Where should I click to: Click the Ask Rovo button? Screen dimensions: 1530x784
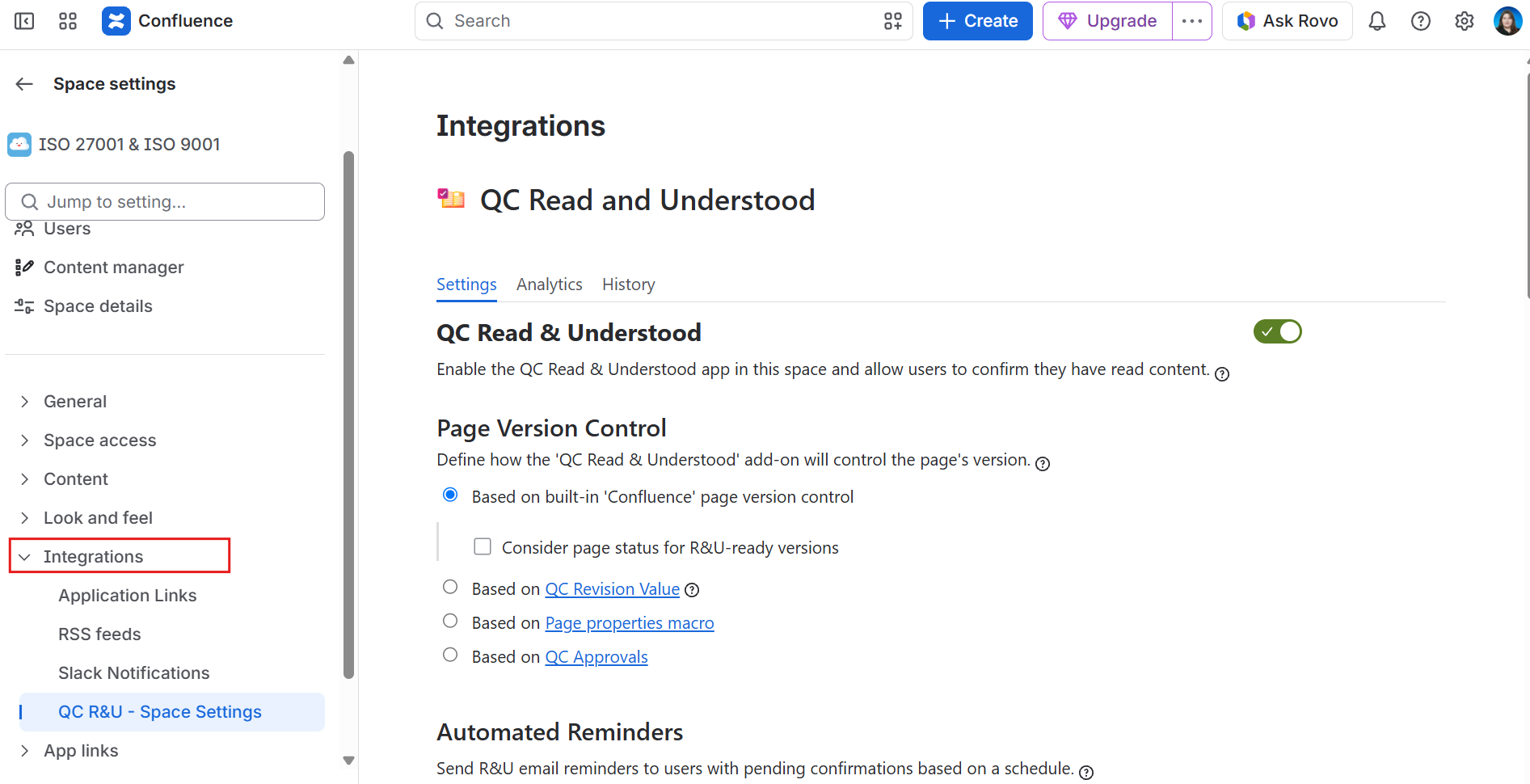click(1288, 21)
